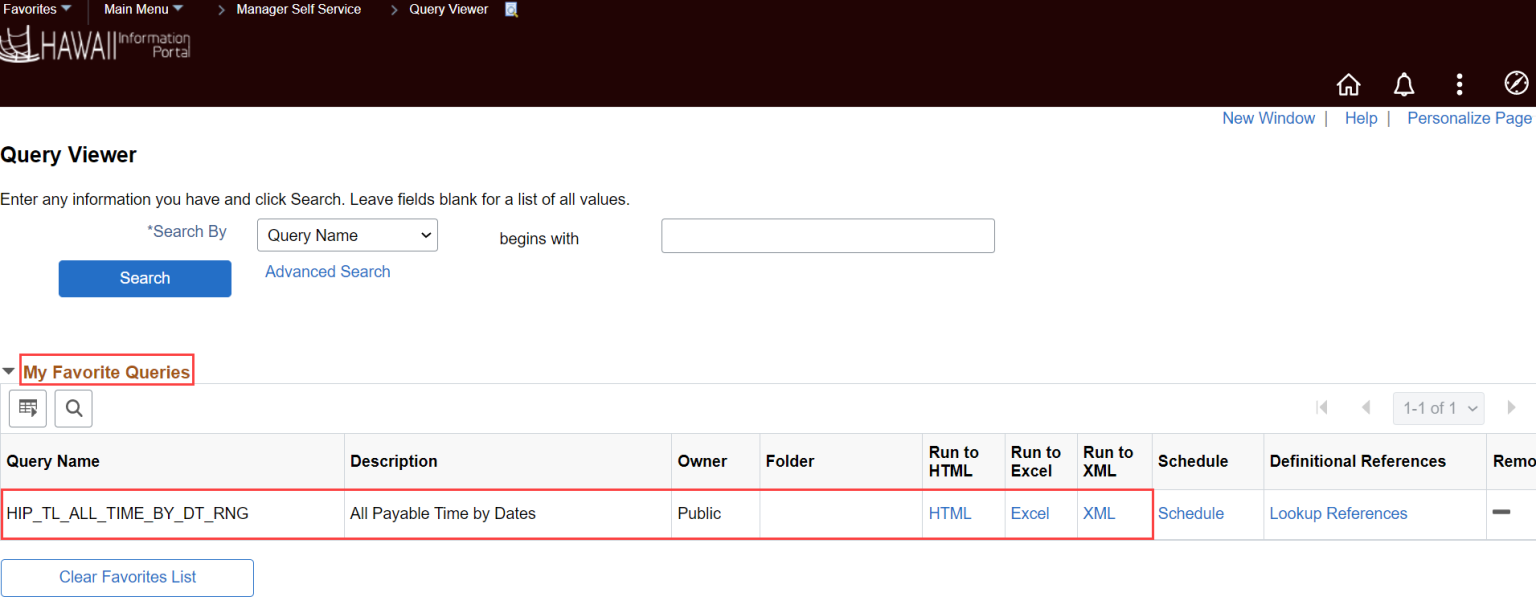
Task: Open the NavBar compass icon
Action: coord(1515,84)
